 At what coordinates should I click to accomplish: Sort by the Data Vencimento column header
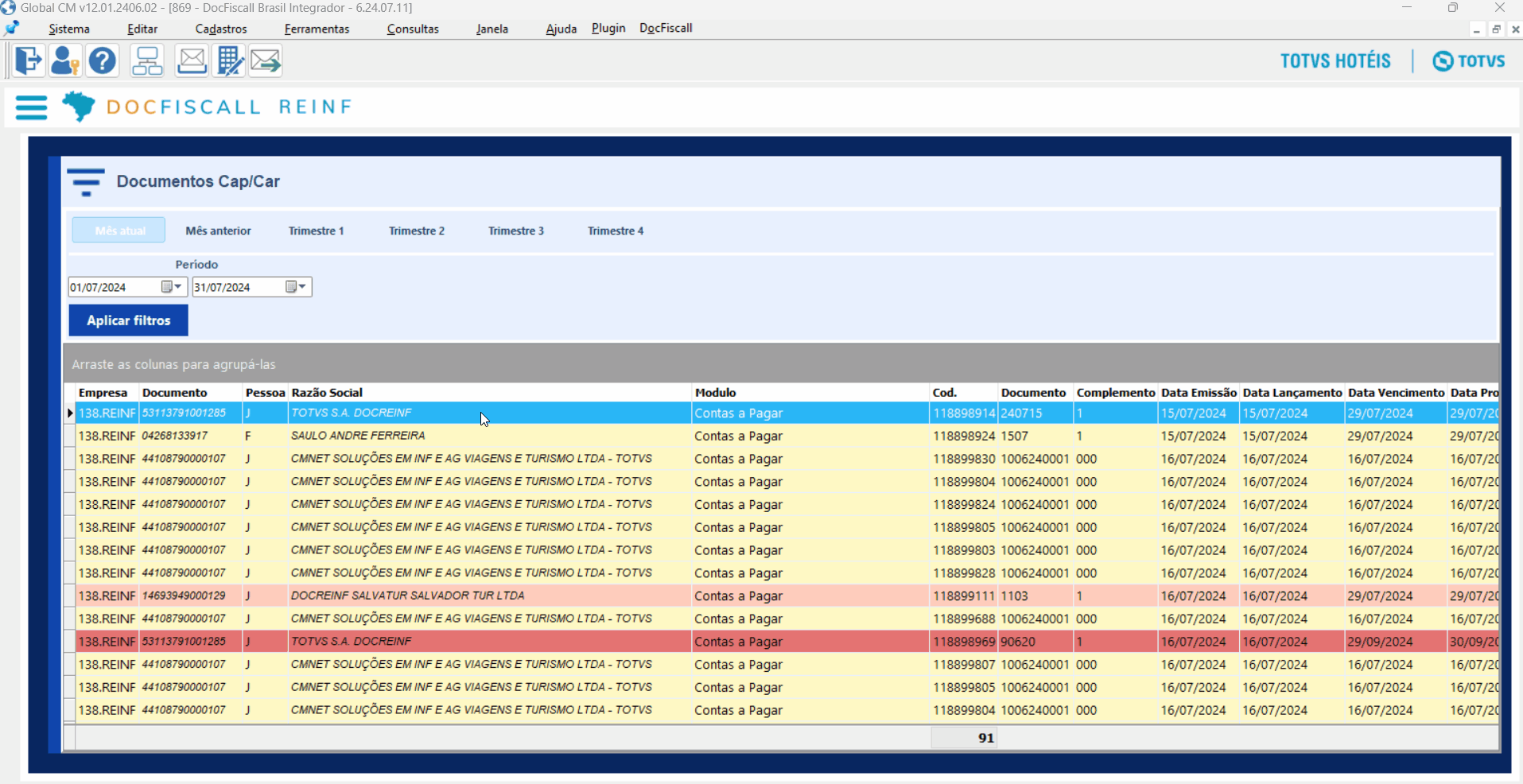[1396, 393]
